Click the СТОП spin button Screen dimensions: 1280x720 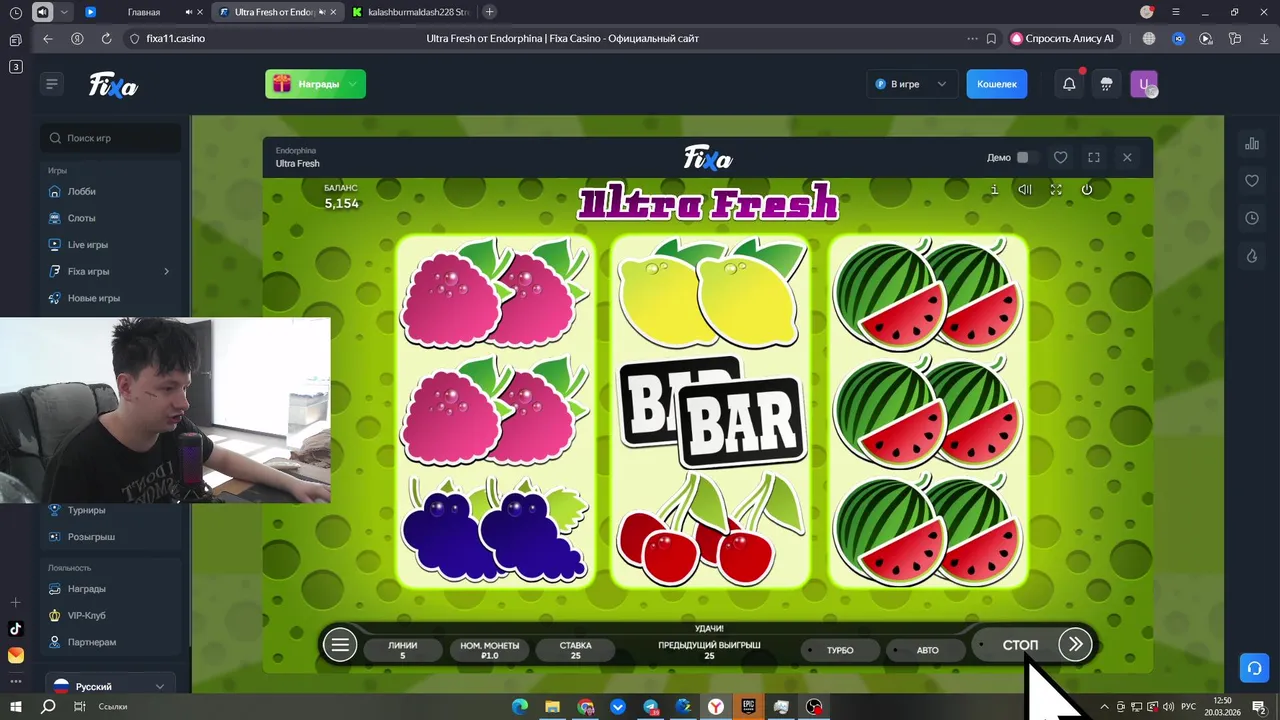pos(1020,645)
